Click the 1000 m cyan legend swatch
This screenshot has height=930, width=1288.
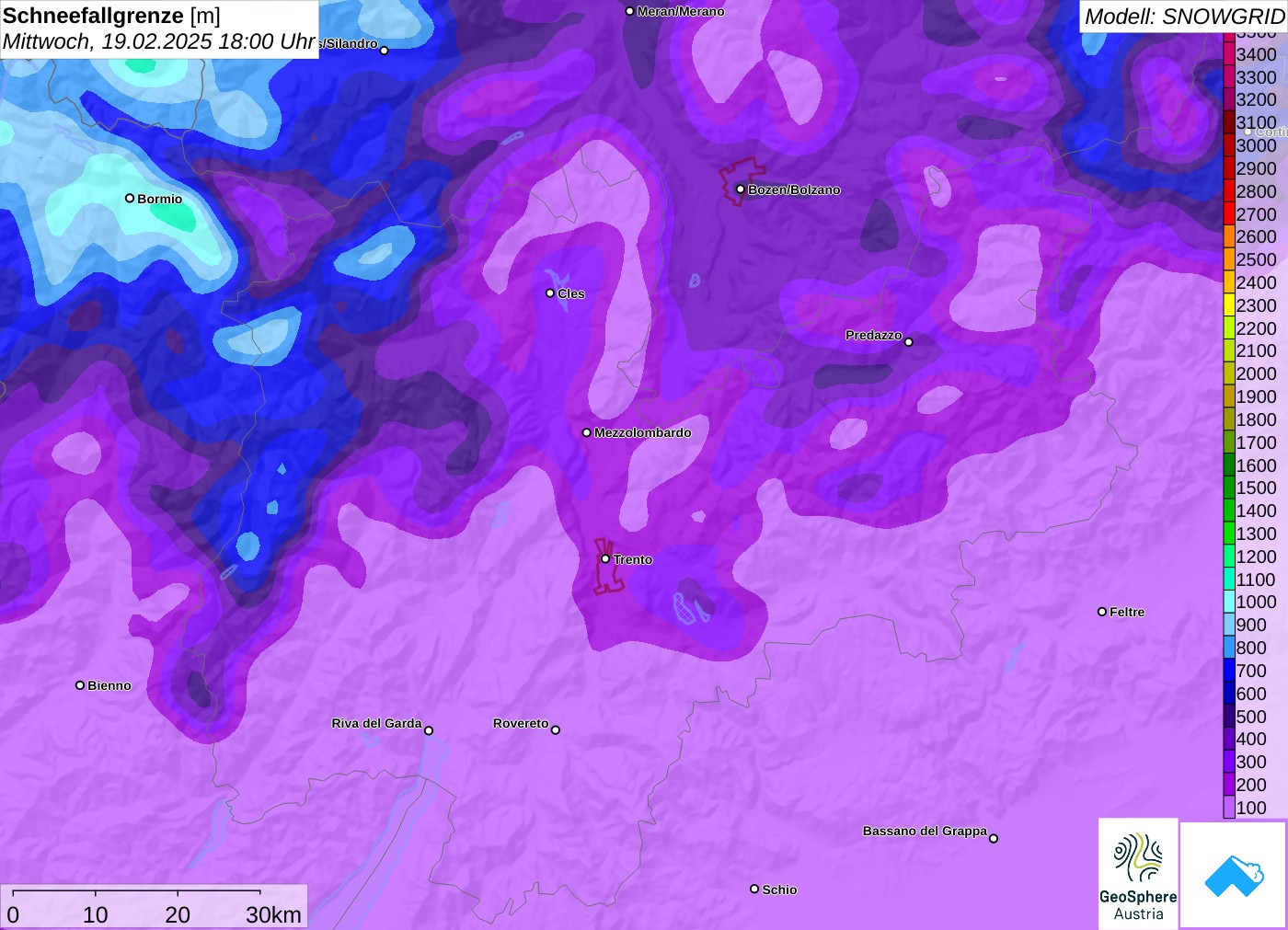pyautogui.click(x=1229, y=602)
